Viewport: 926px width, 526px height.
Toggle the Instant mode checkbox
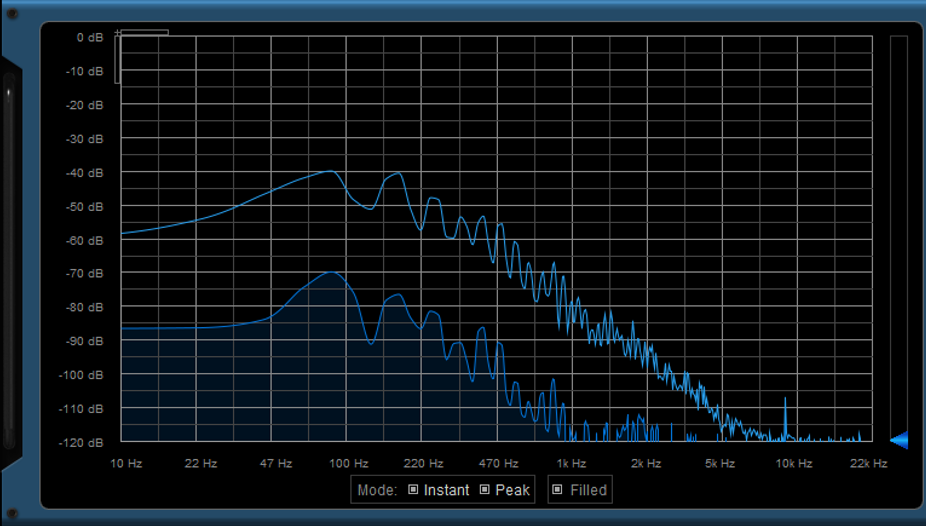pos(413,489)
